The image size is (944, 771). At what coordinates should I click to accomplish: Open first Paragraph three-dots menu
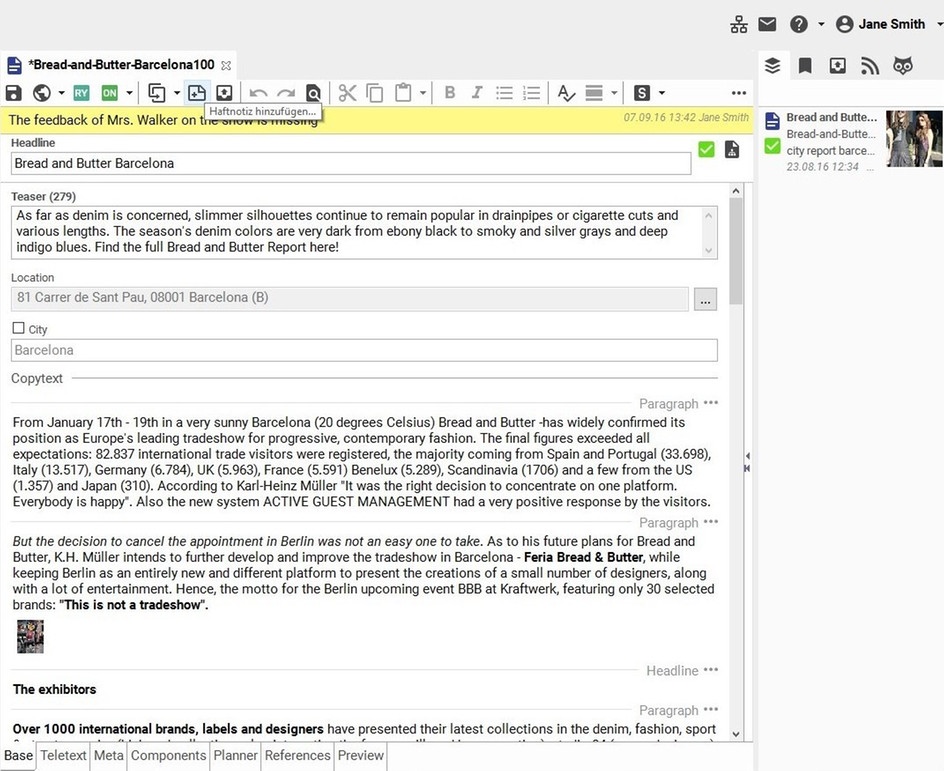click(x=711, y=403)
